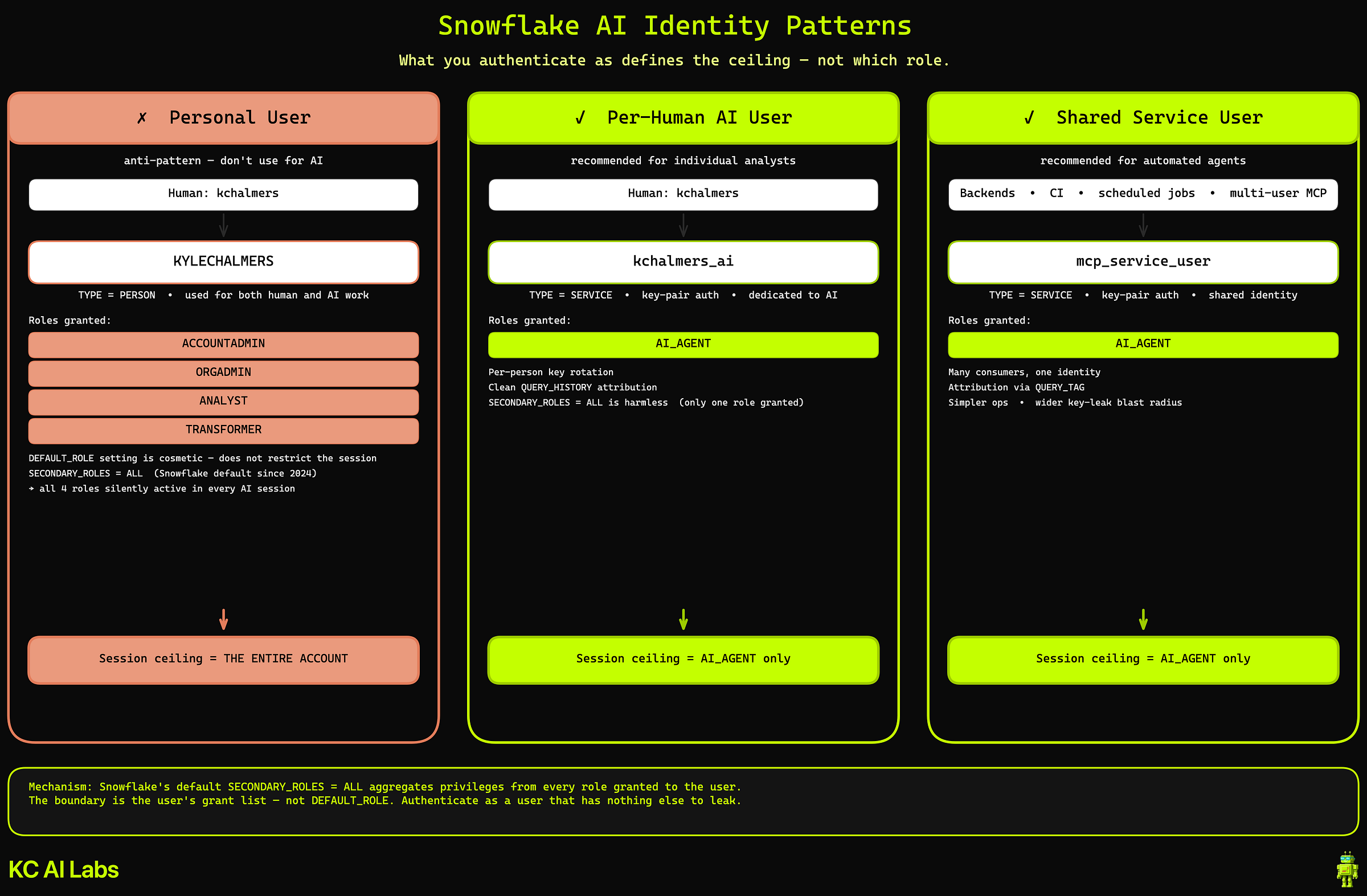Click the Personal User header
Viewport: 1367px width, 896px height.
223,118
